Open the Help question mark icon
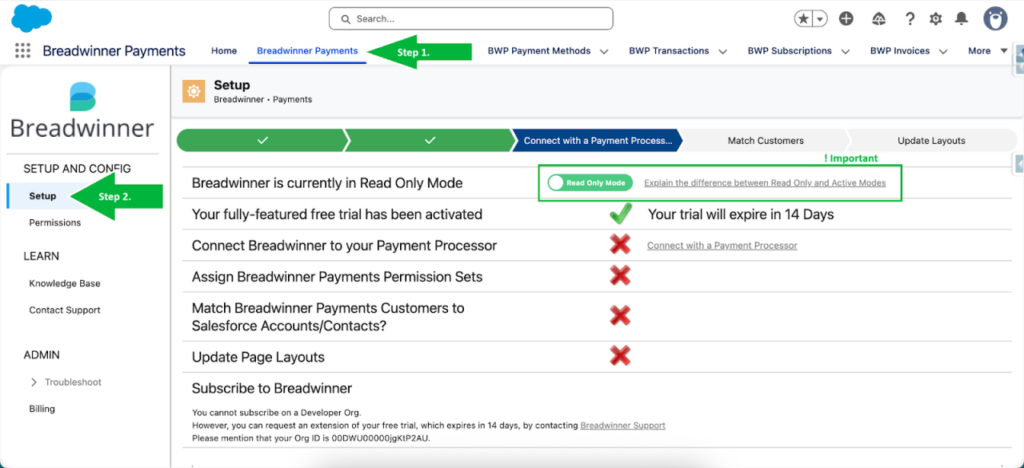This screenshot has width=1024, height=468. [910, 19]
